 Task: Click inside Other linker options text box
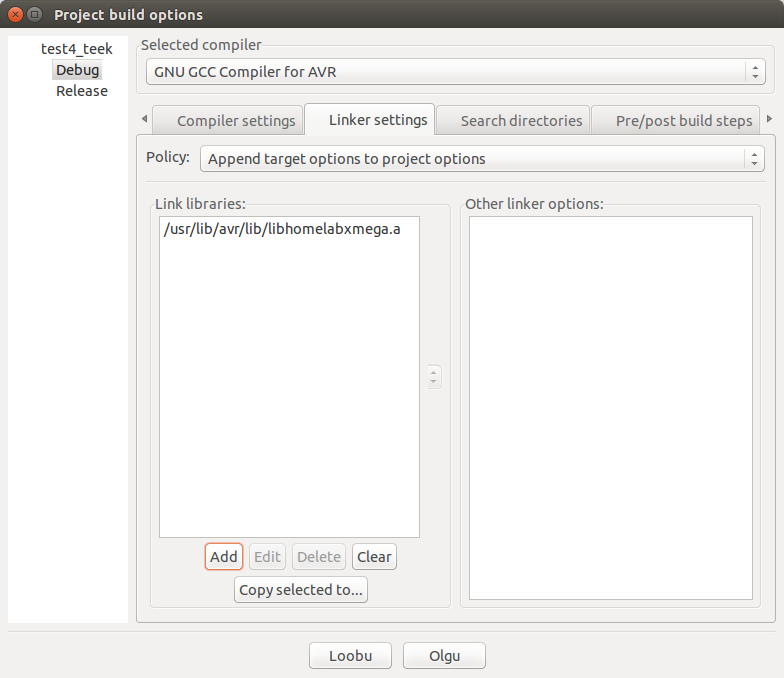click(610, 408)
